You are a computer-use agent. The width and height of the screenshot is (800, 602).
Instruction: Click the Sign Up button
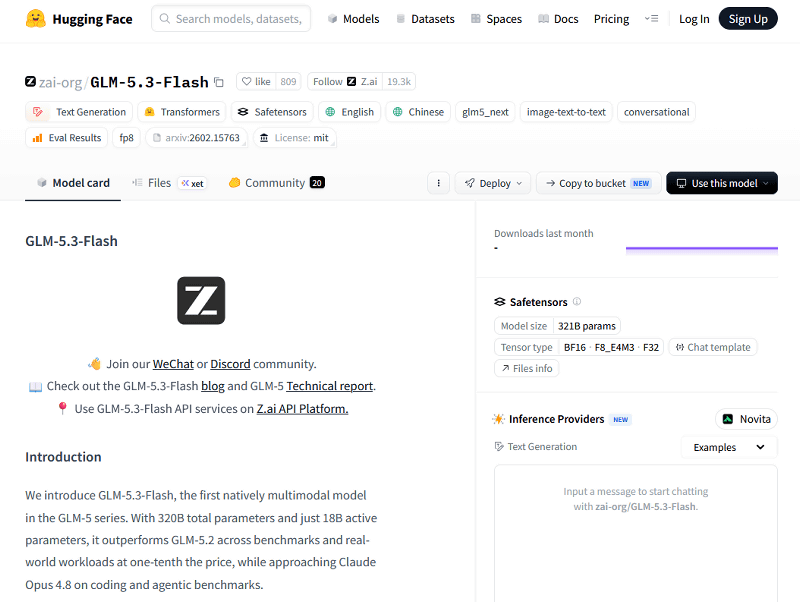[x=748, y=19]
